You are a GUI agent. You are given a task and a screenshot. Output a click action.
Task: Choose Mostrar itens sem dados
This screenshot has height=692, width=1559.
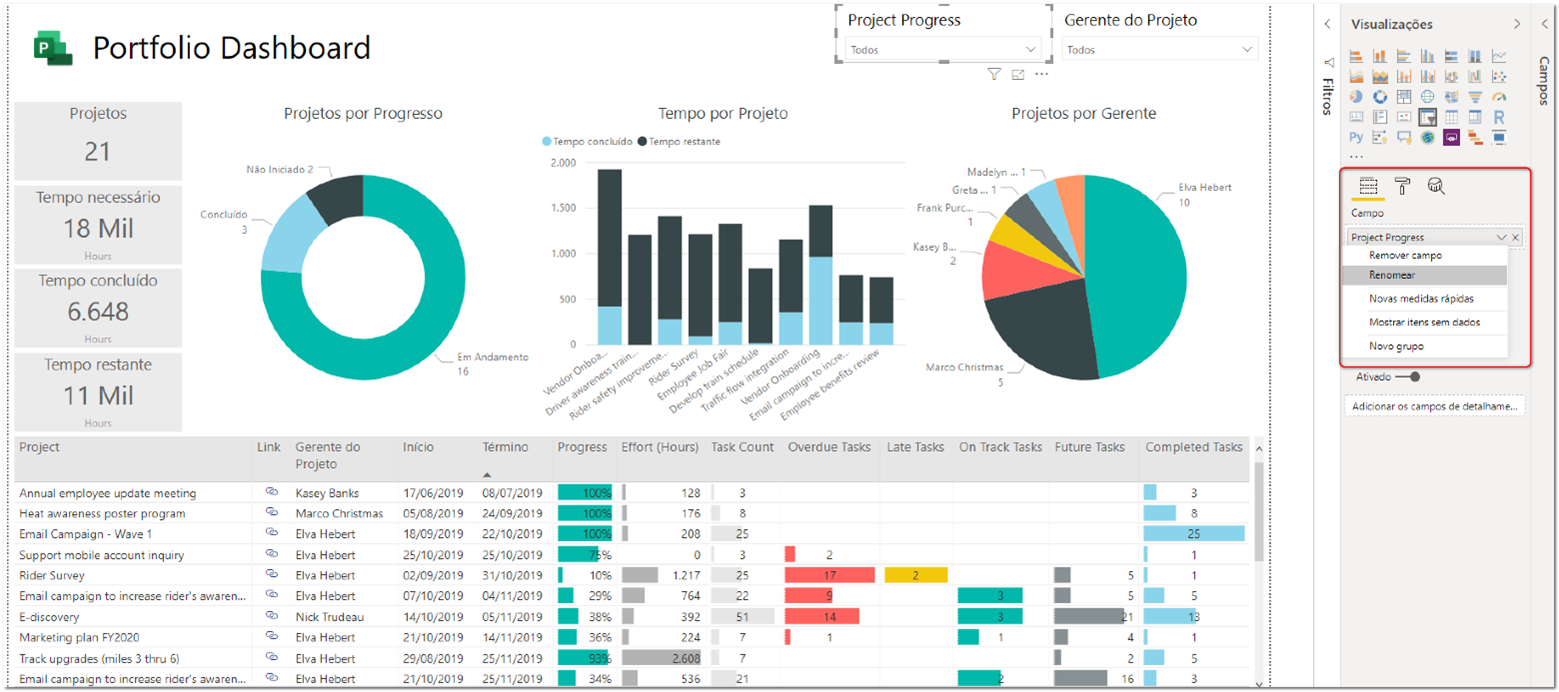click(x=1427, y=322)
